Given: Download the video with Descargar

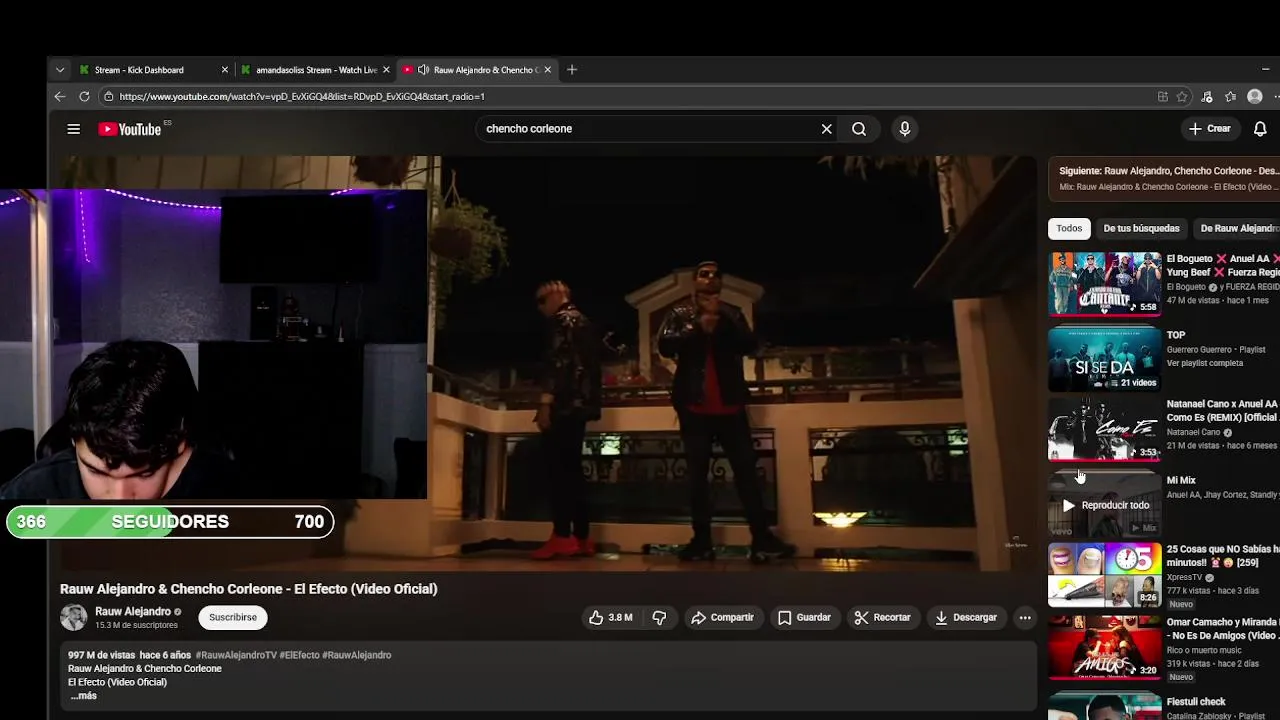Looking at the screenshot, I should (x=966, y=618).
